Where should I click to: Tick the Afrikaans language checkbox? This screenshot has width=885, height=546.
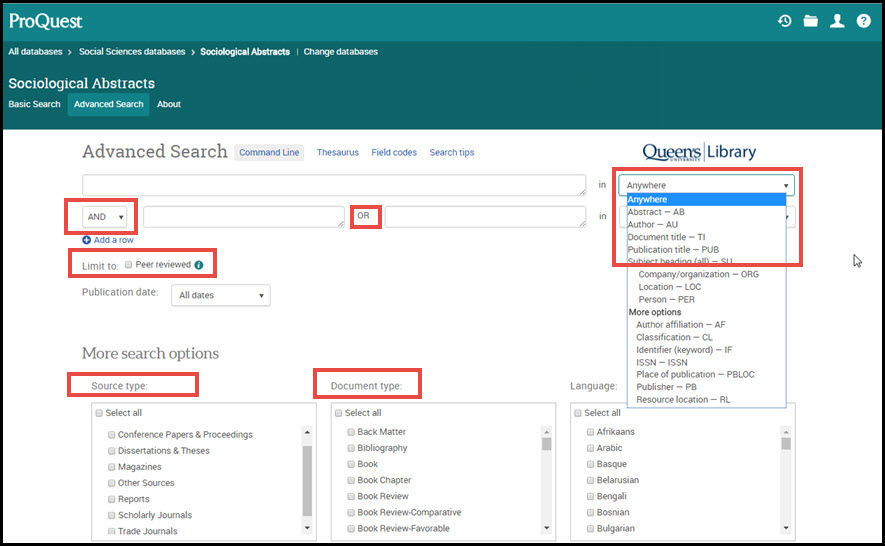590,432
